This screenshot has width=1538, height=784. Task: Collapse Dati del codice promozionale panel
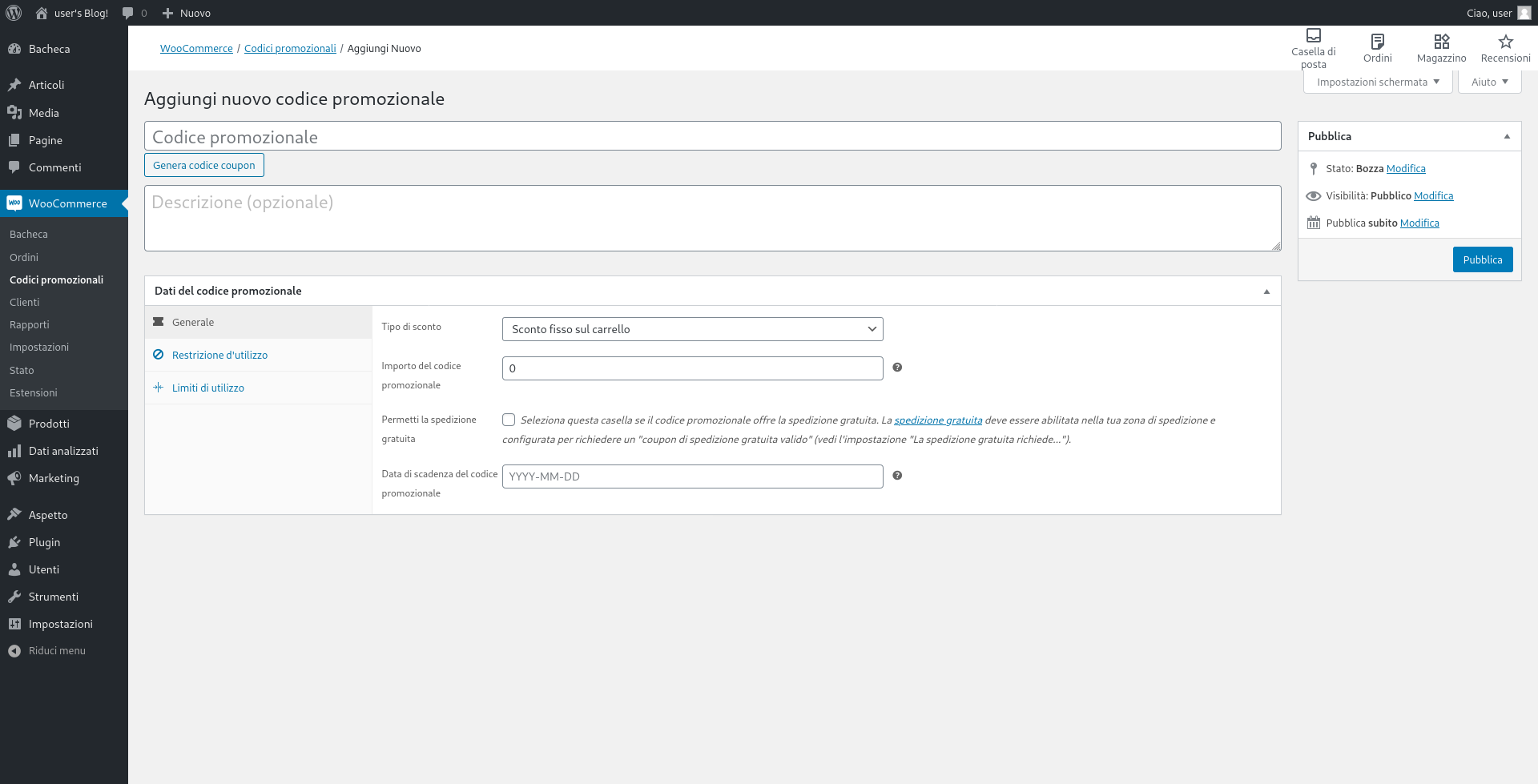(x=1266, y=291)
